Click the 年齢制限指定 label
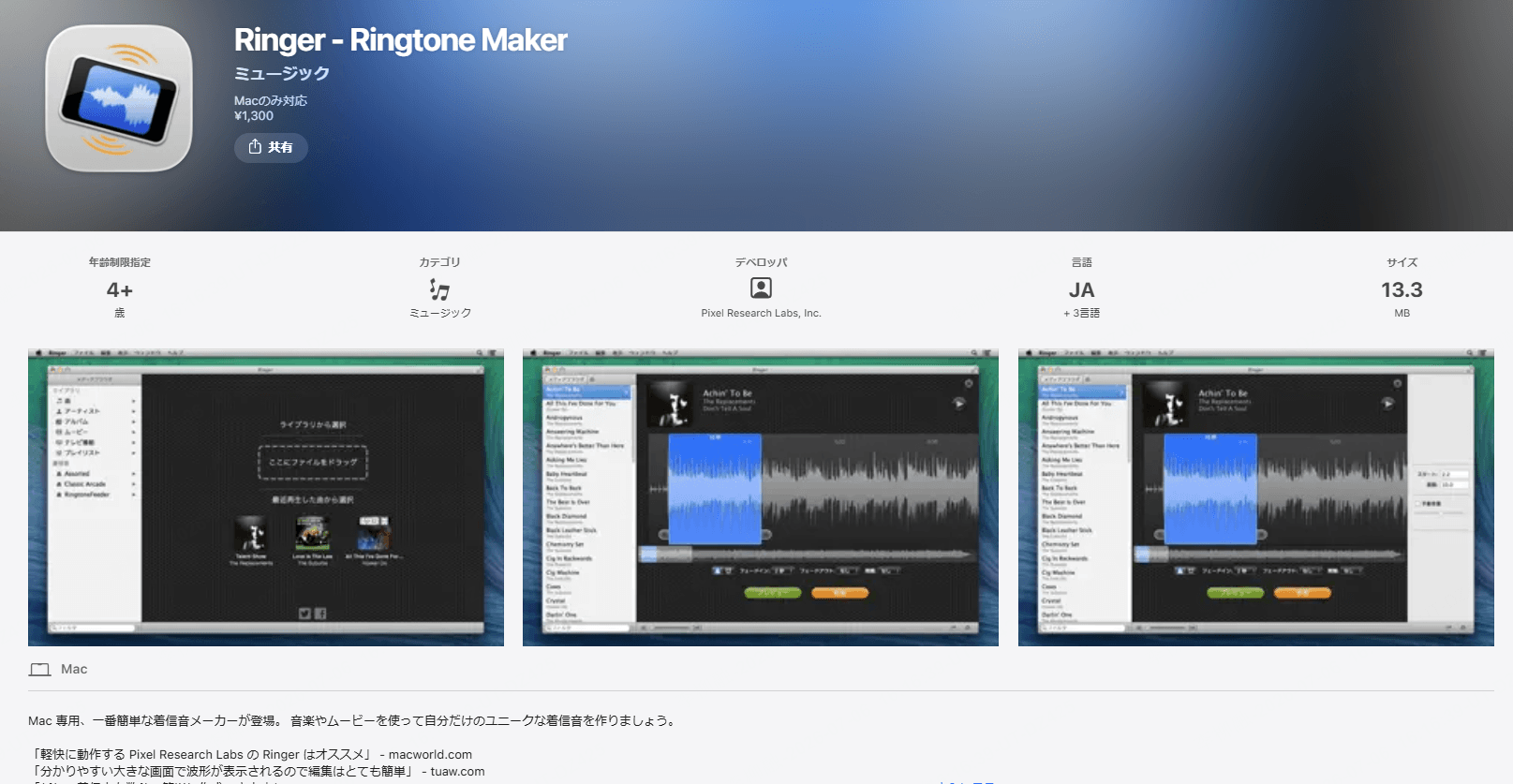The height and width of the screenshot is (784, 1513). click(x=120, y=262)
